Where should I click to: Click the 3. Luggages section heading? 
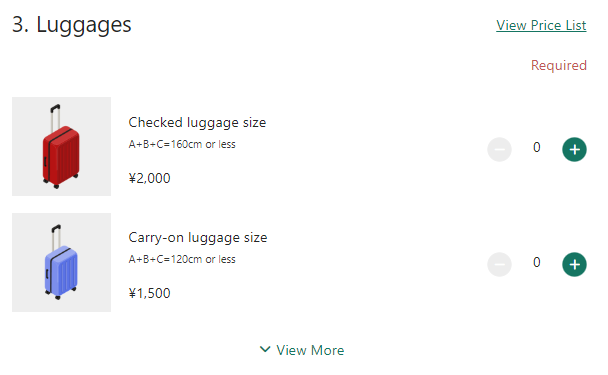[x=72, y=25]
